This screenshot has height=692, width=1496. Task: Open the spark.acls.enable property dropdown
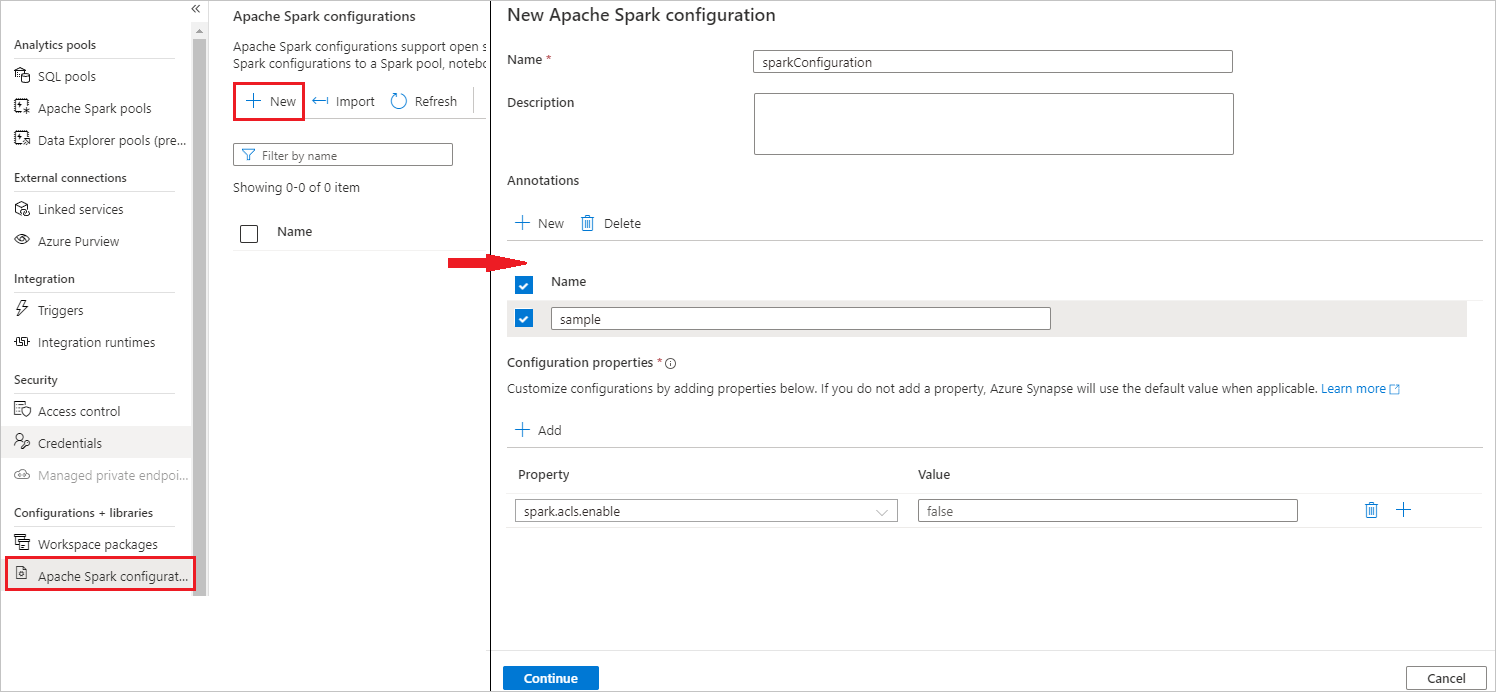point(884,510)
